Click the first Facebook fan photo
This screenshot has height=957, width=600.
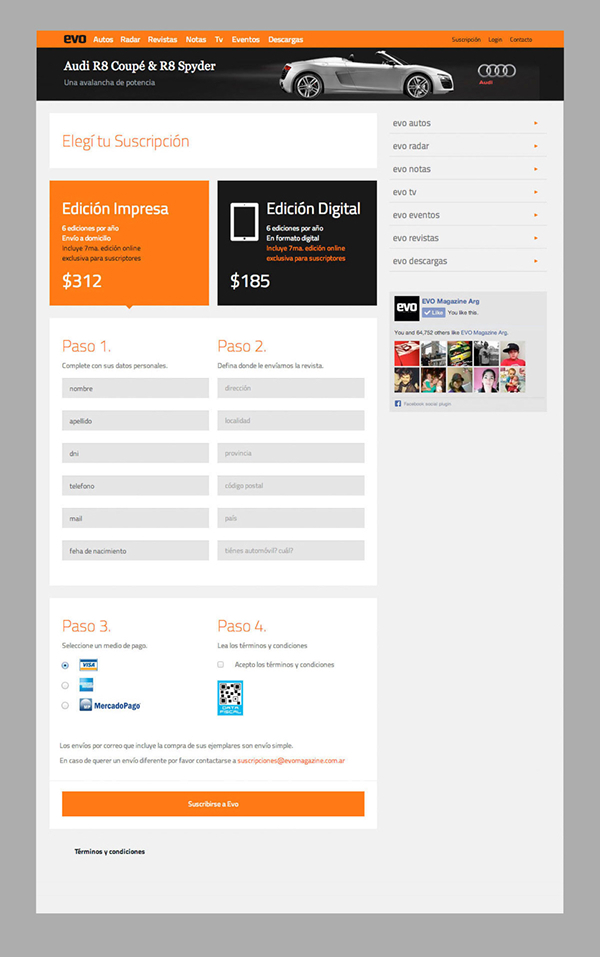(x=407, y=353)
